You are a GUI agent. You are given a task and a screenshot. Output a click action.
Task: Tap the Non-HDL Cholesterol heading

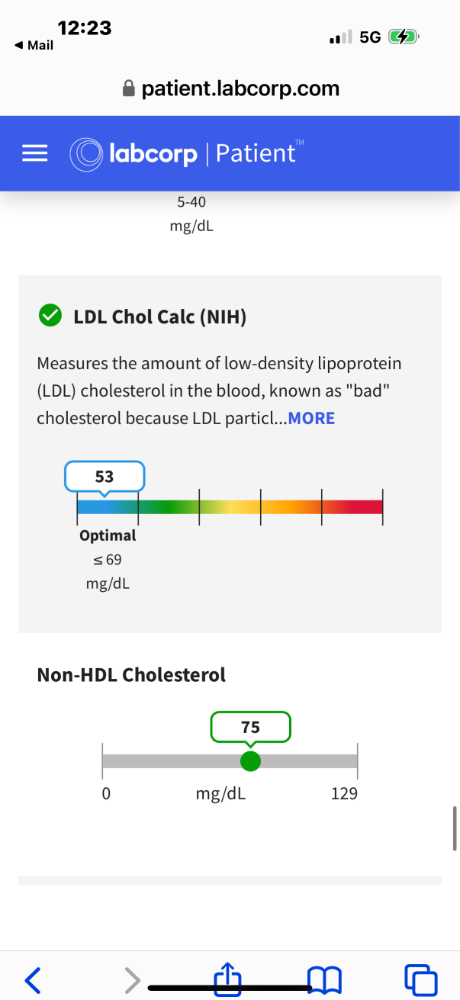click(x=131, y=675)
